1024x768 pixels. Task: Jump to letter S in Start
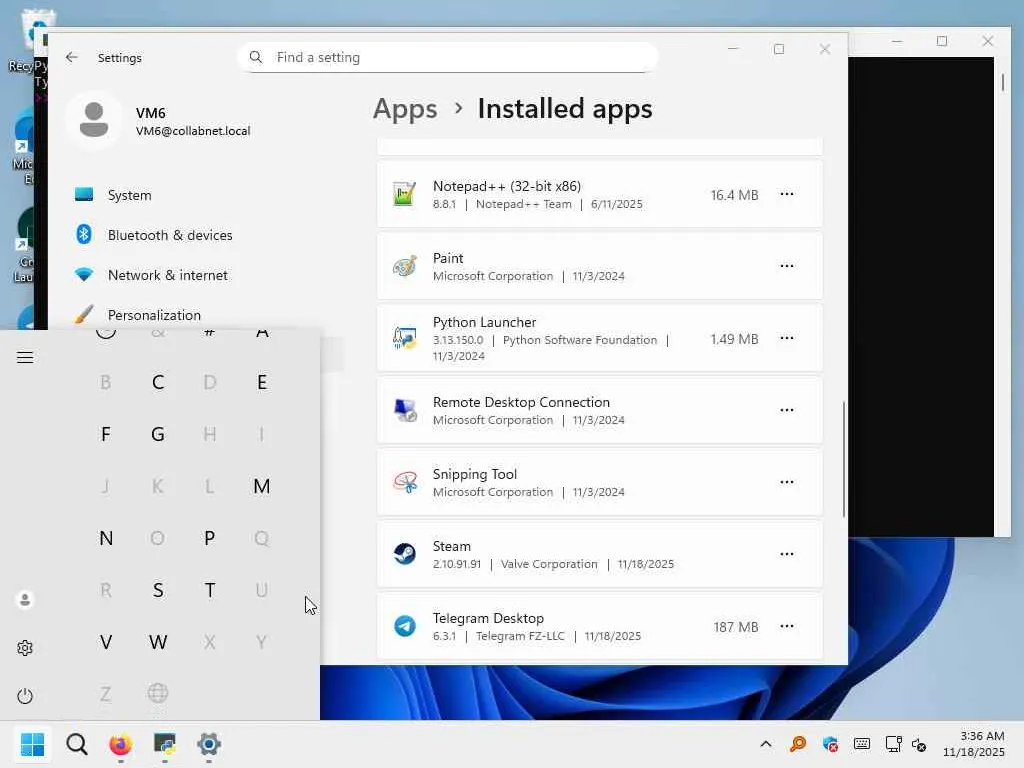tap(157, 590)
